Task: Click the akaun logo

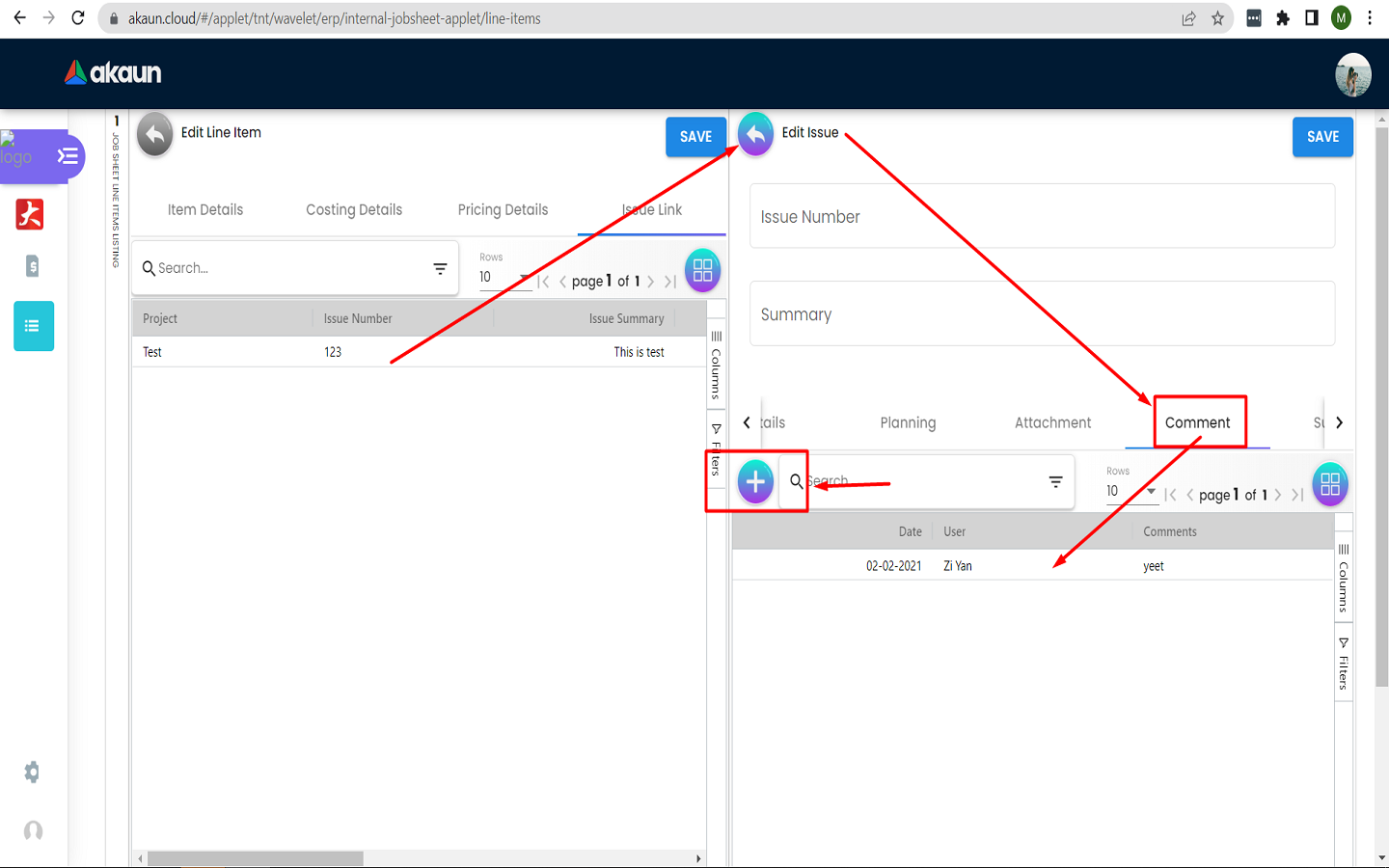Action: point(113,72)
